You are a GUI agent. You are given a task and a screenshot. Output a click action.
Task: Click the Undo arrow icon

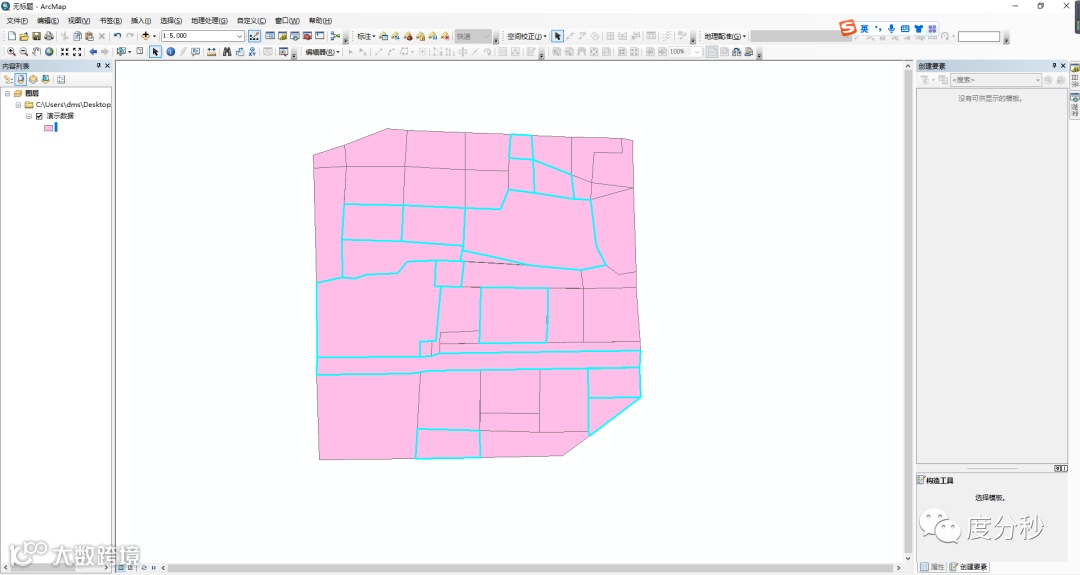pos(117,36)
